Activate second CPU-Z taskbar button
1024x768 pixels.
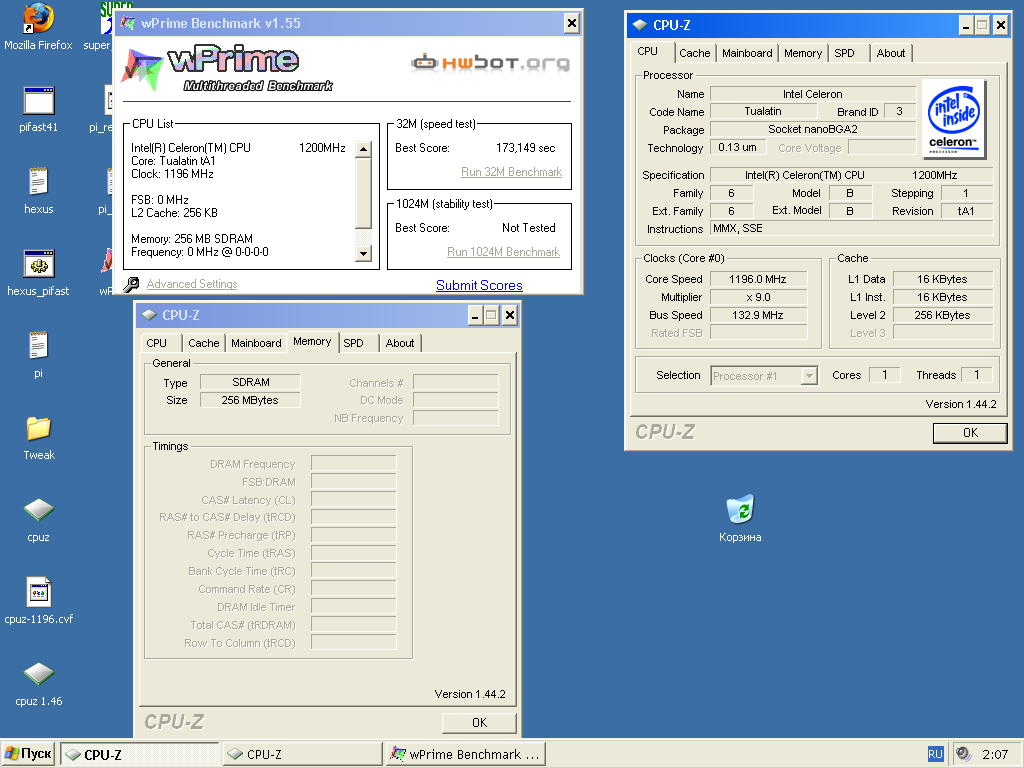click(302, 754)
